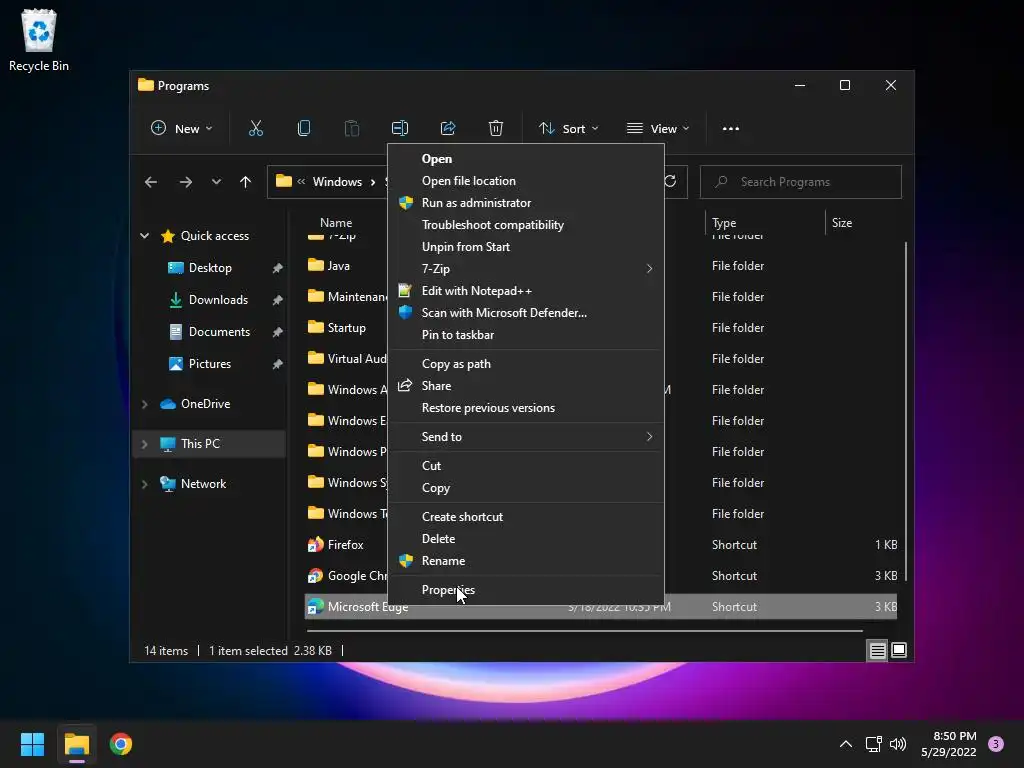
Task: Sort by the Size column header
Action: click(842, 223)
